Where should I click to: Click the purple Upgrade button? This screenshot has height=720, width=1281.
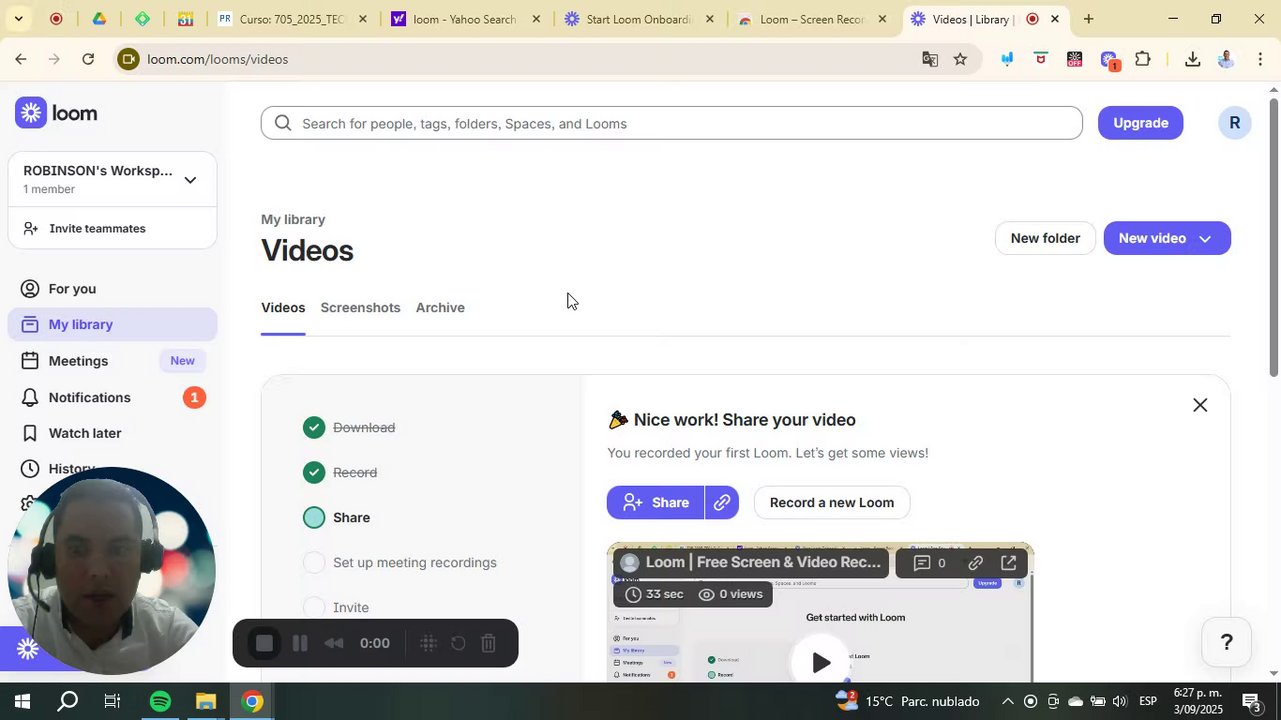(1140, 123)
